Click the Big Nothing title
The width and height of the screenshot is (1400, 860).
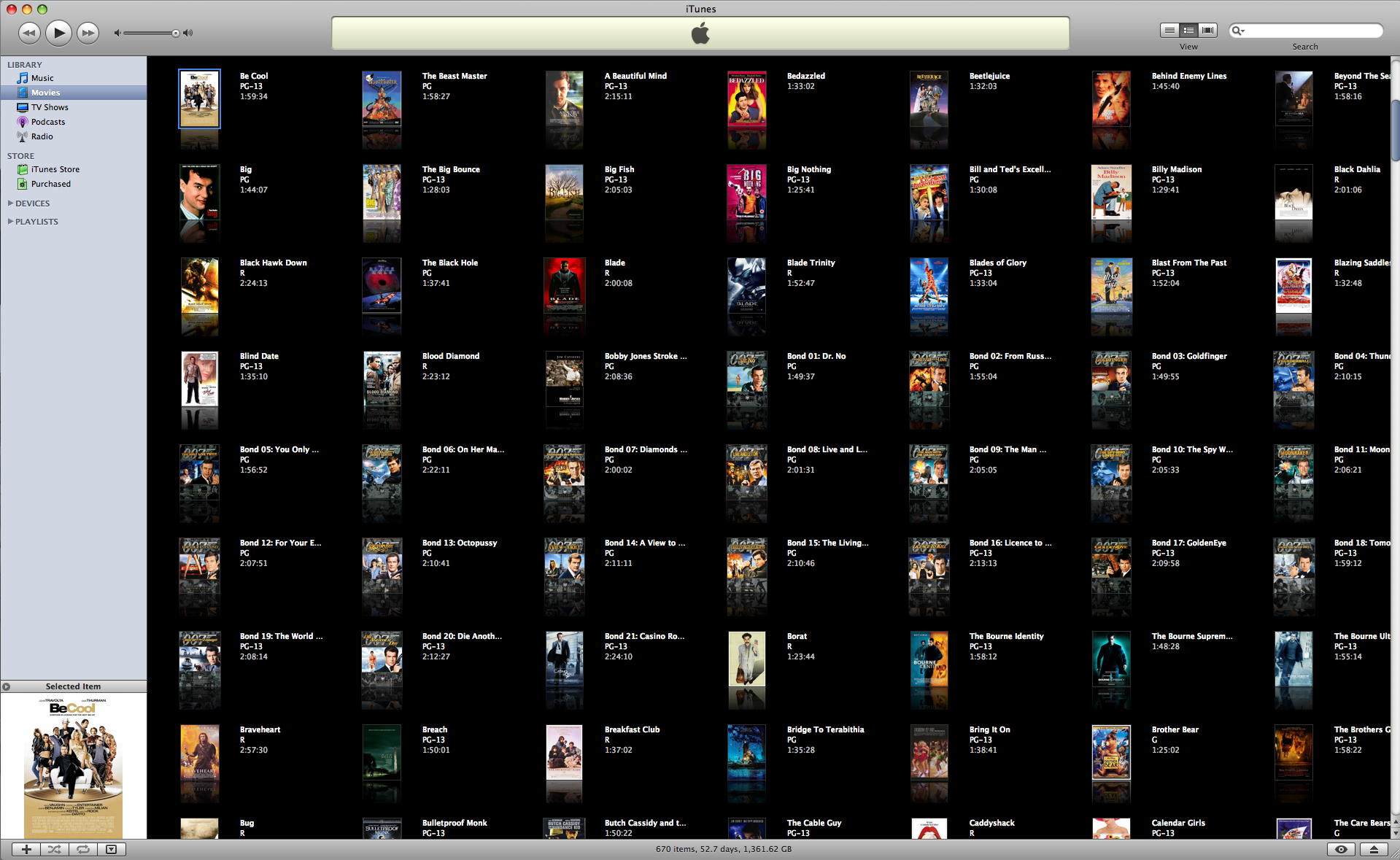(x=809, y=169)
